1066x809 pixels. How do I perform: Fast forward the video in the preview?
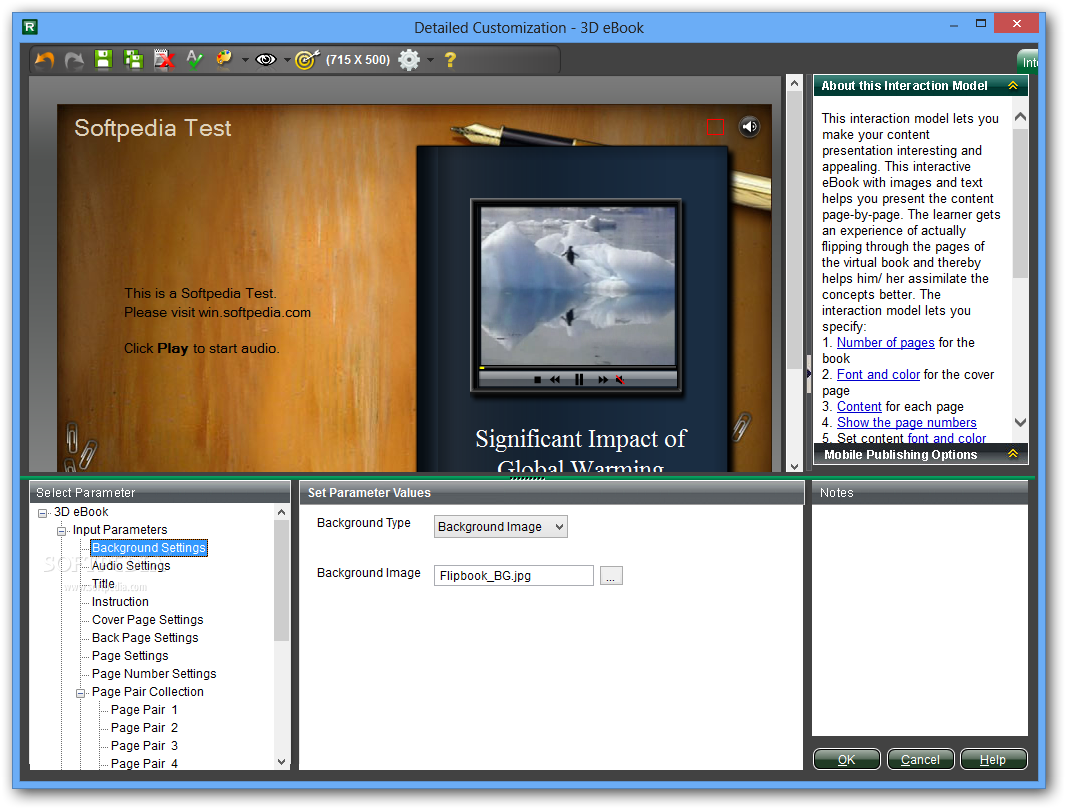point(603,380)
